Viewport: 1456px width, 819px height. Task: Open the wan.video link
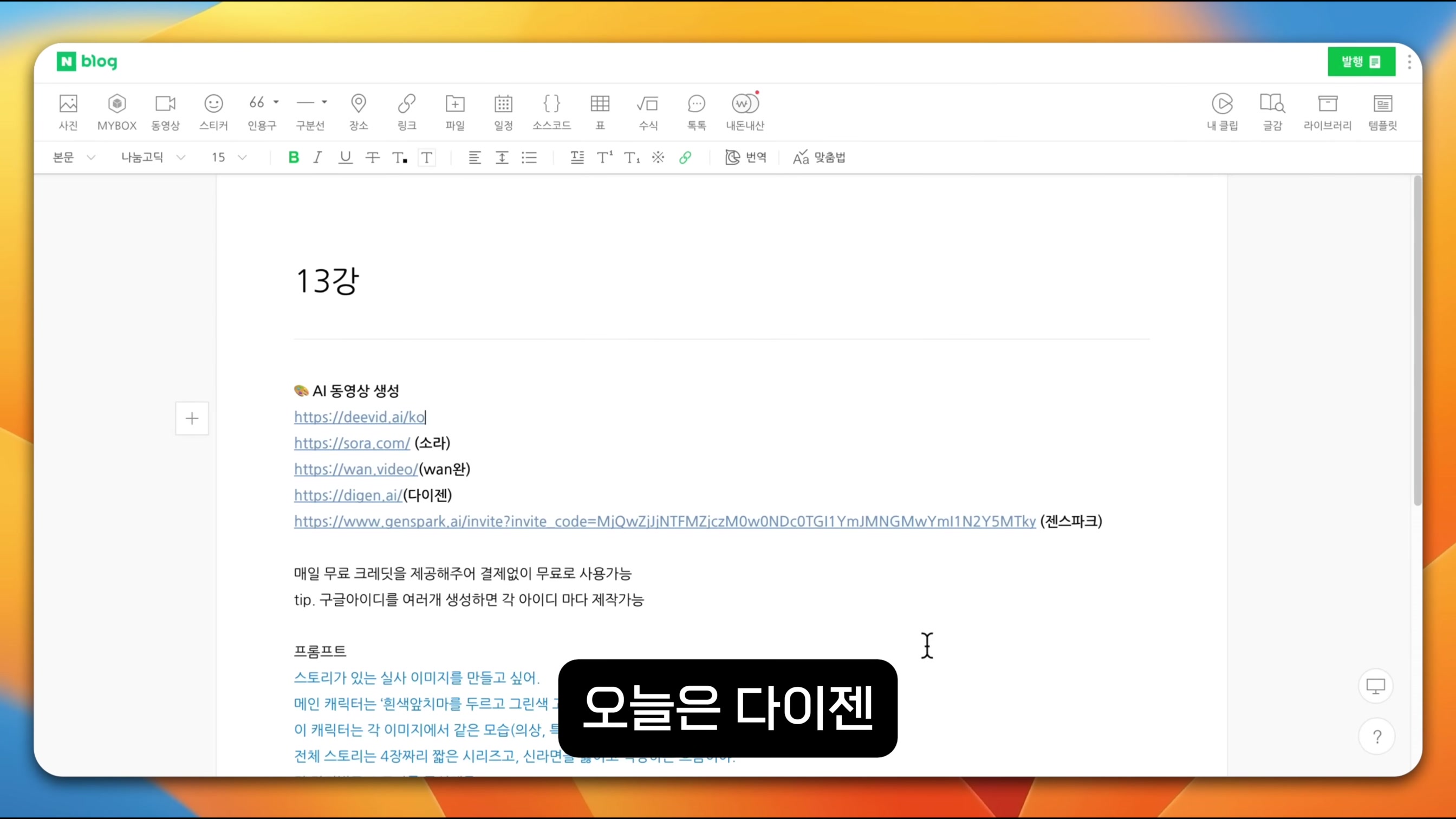point(356,469)
